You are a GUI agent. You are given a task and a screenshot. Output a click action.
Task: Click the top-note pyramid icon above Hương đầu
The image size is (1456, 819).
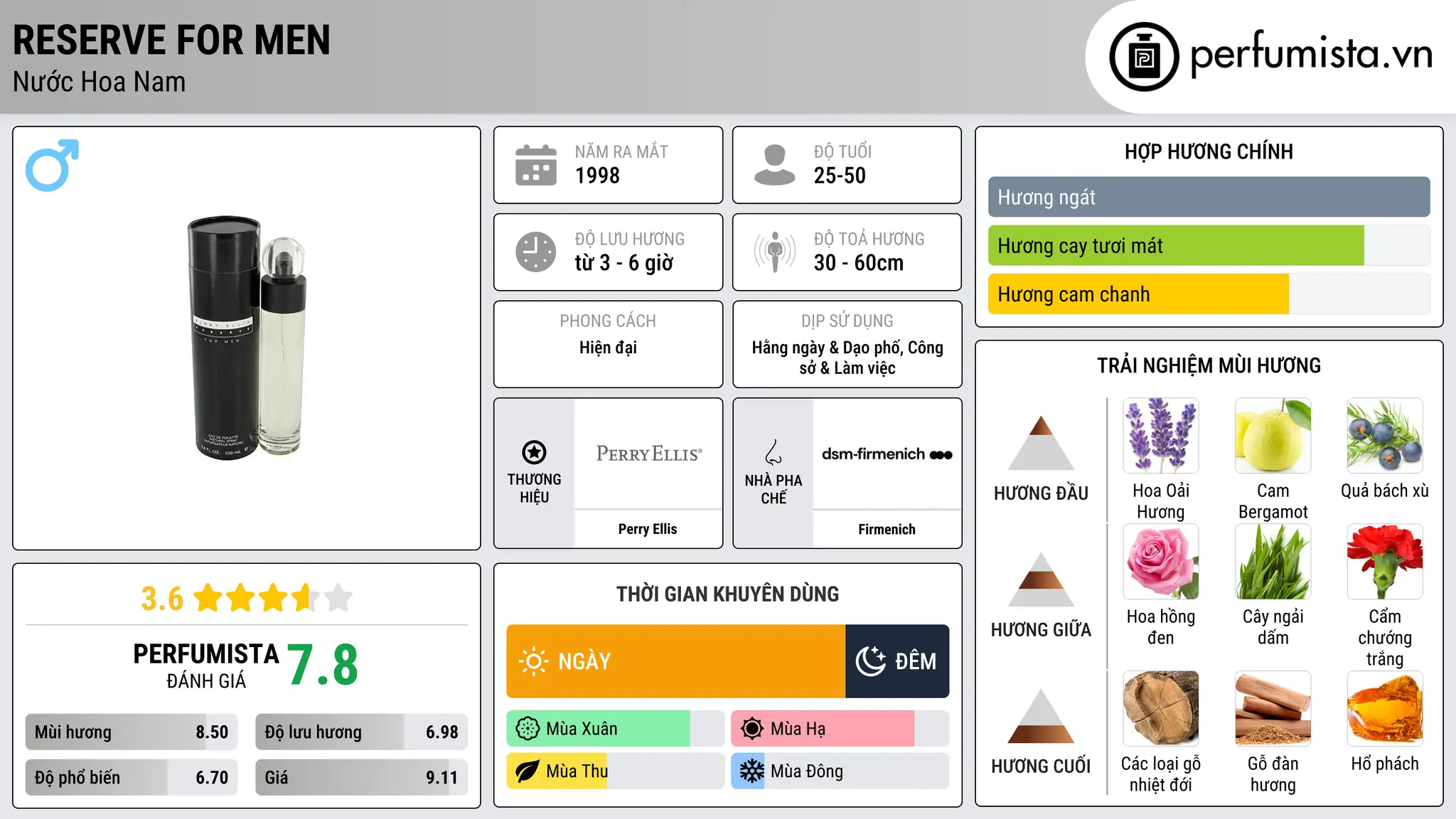coord(1041,443)
